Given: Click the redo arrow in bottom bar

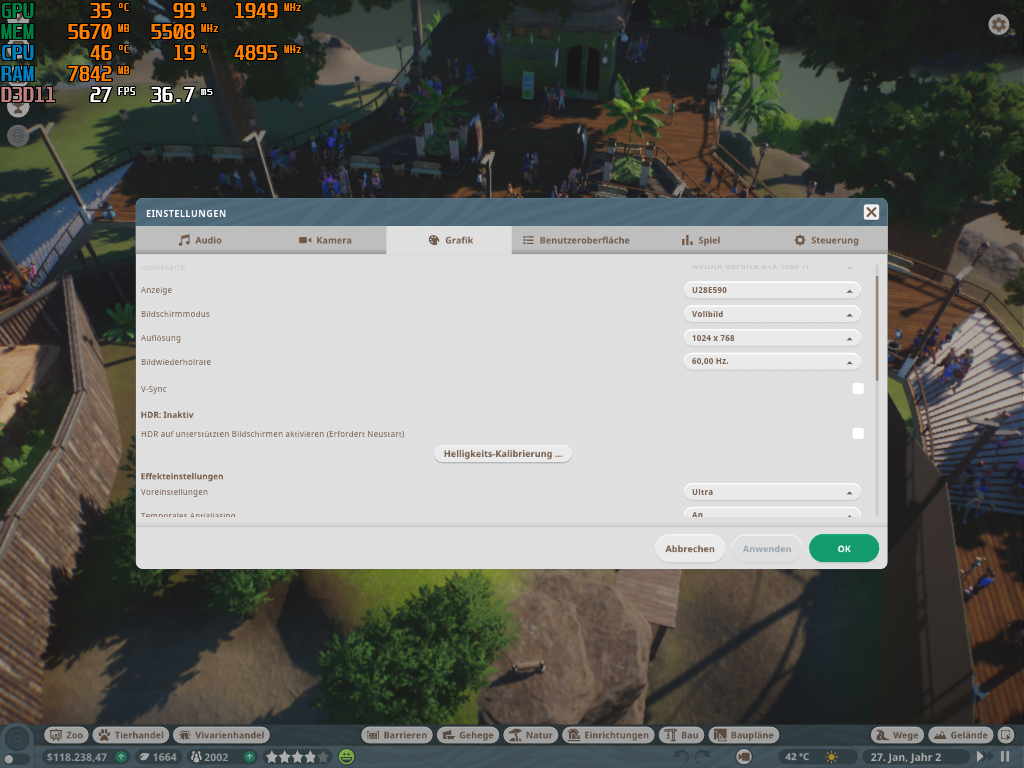Looking at the screenshot, I should coord(703,758).
